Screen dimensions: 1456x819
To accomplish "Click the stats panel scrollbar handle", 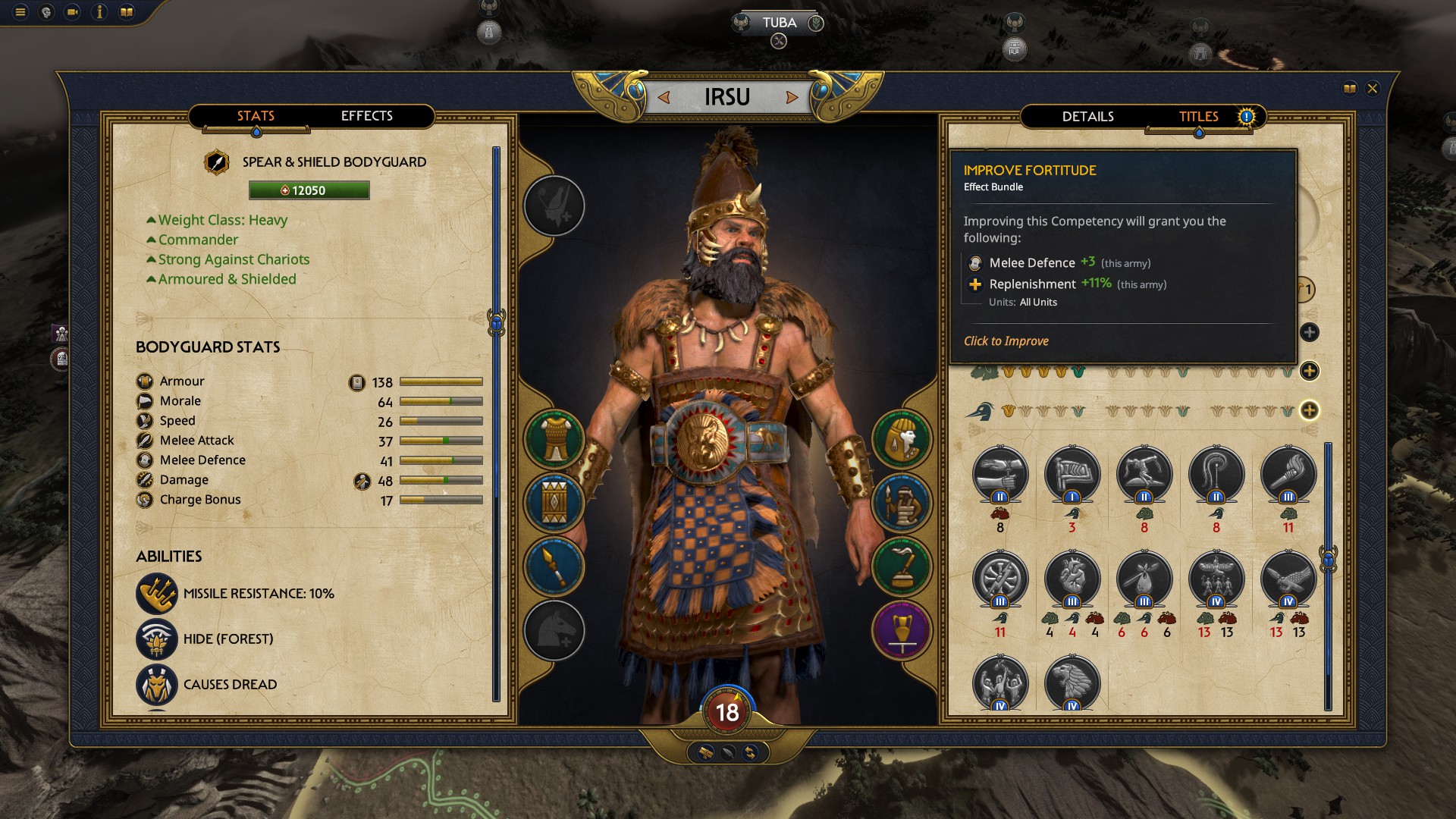I will click(497, 324).
